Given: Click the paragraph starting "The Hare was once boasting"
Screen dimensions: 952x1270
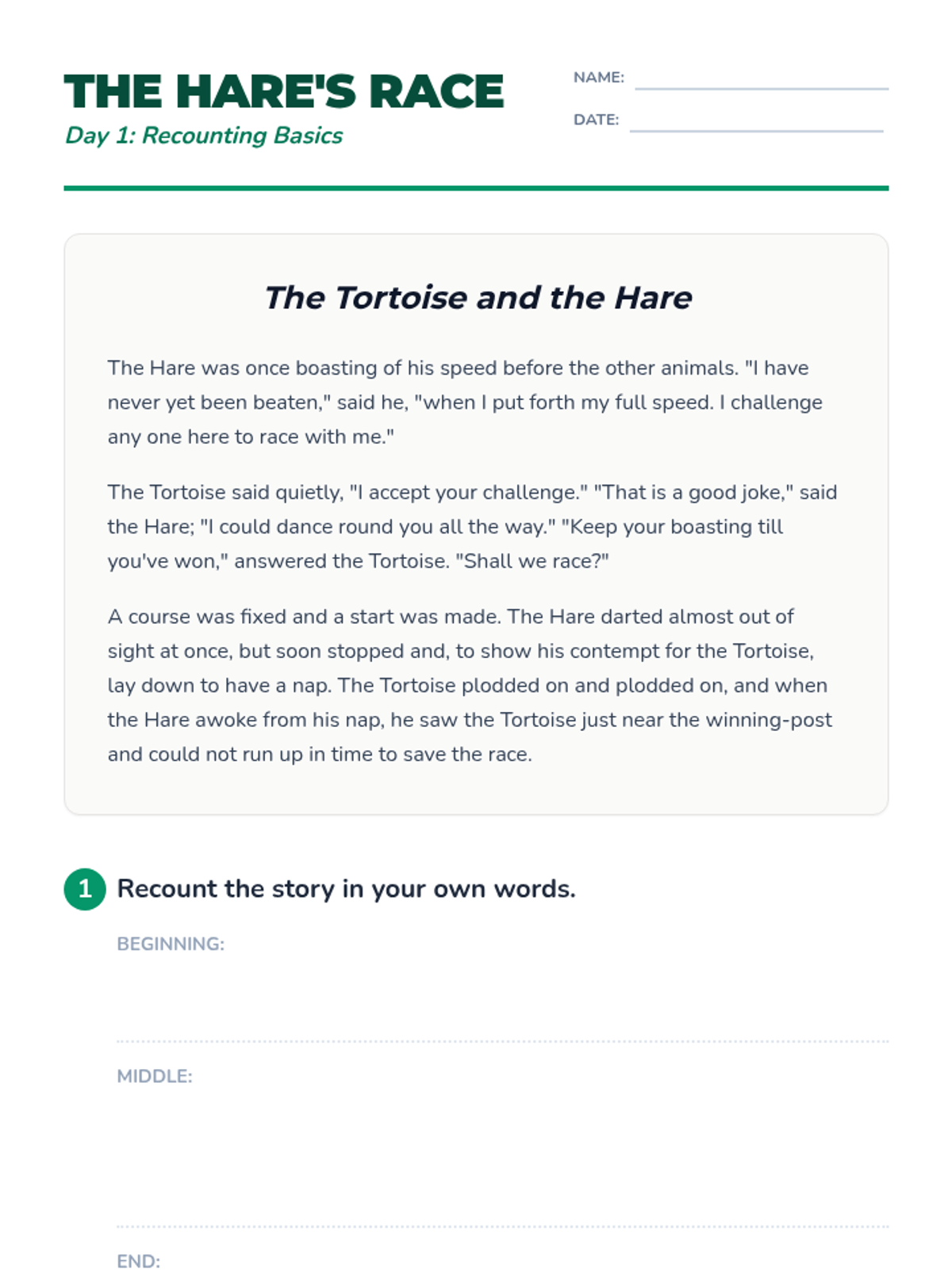Looking at the screenshot, I should click(465, 402).
